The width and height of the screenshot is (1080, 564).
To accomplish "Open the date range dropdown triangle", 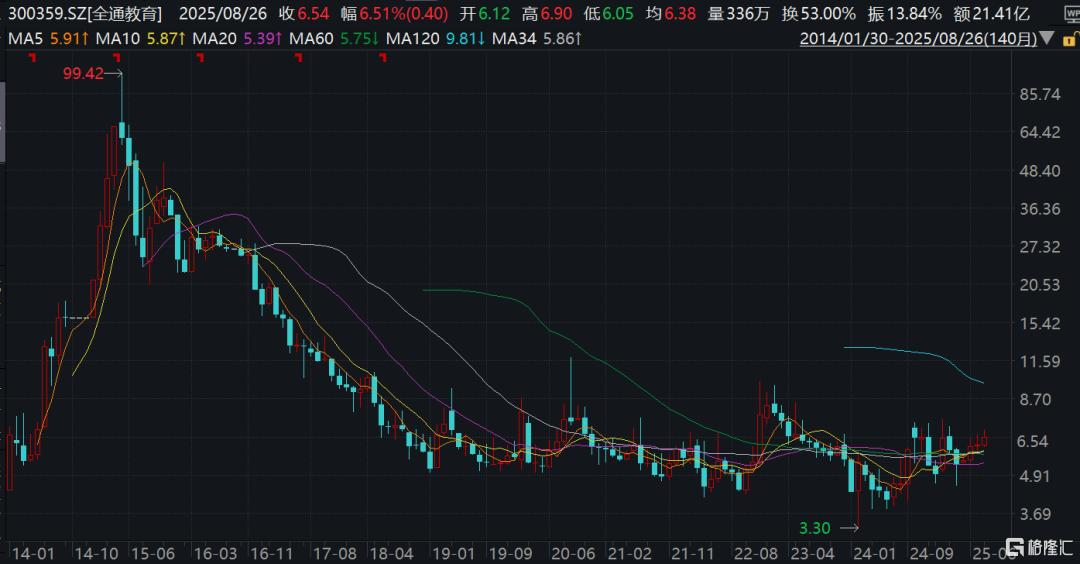I will click(x=1047, y=38).
